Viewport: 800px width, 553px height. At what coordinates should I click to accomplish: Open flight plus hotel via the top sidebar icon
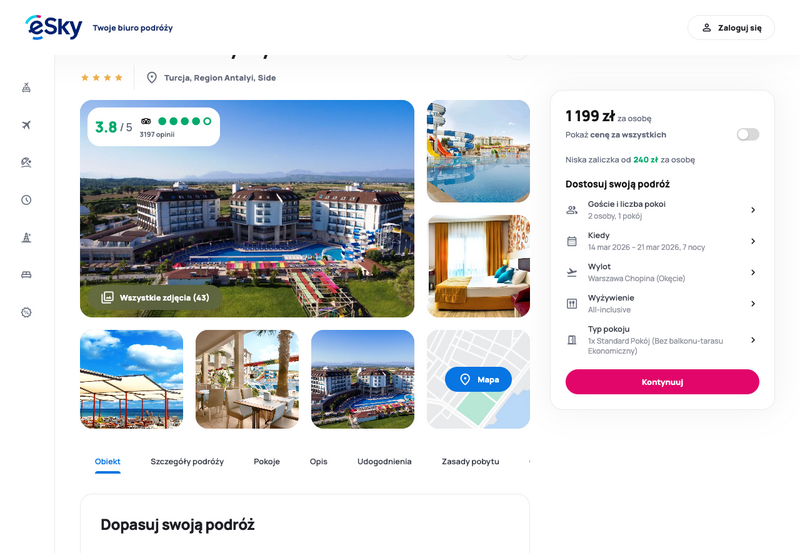[27, 88]
